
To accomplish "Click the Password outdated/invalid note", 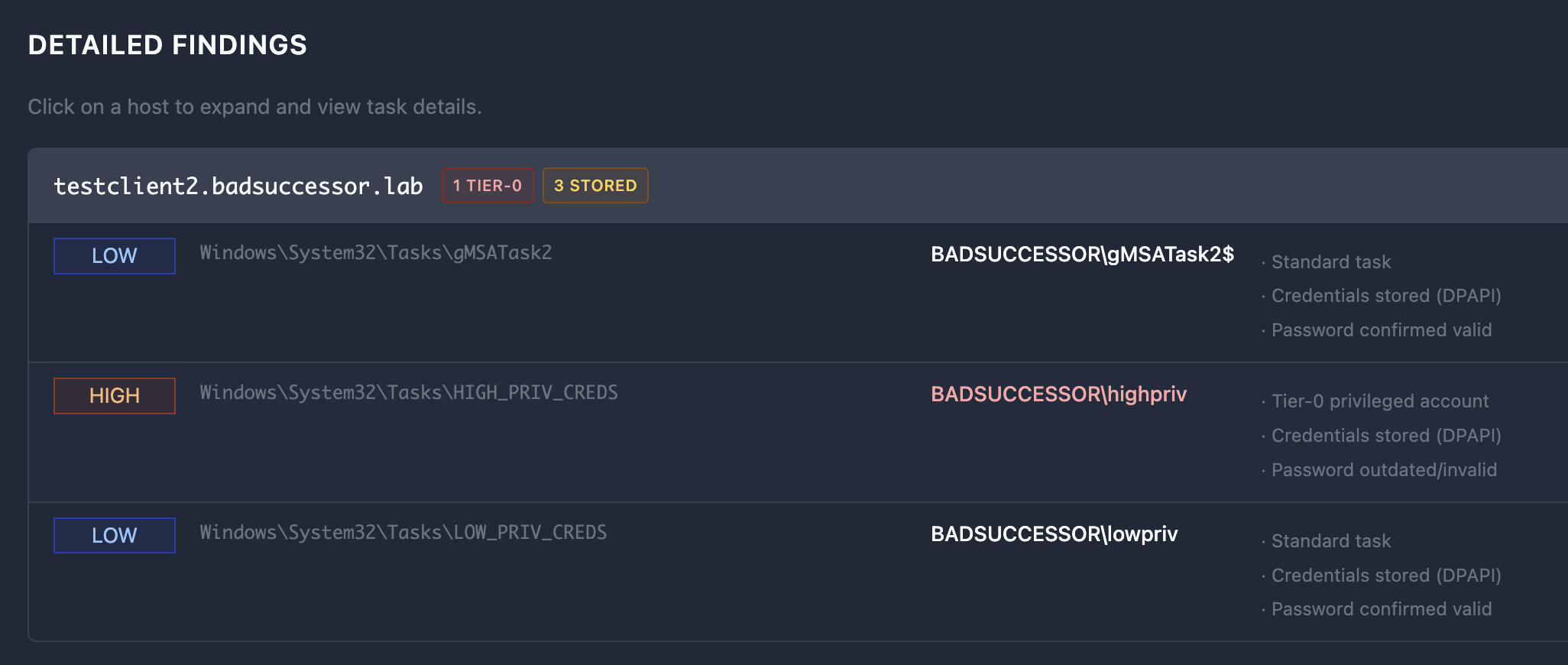I will click(x=1383, y=470).
